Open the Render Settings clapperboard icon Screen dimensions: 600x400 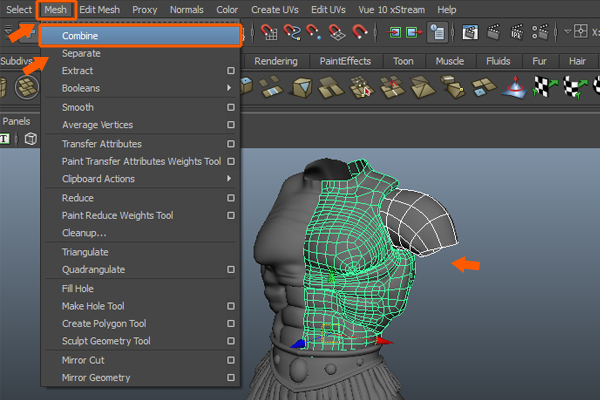pos(541,32)
